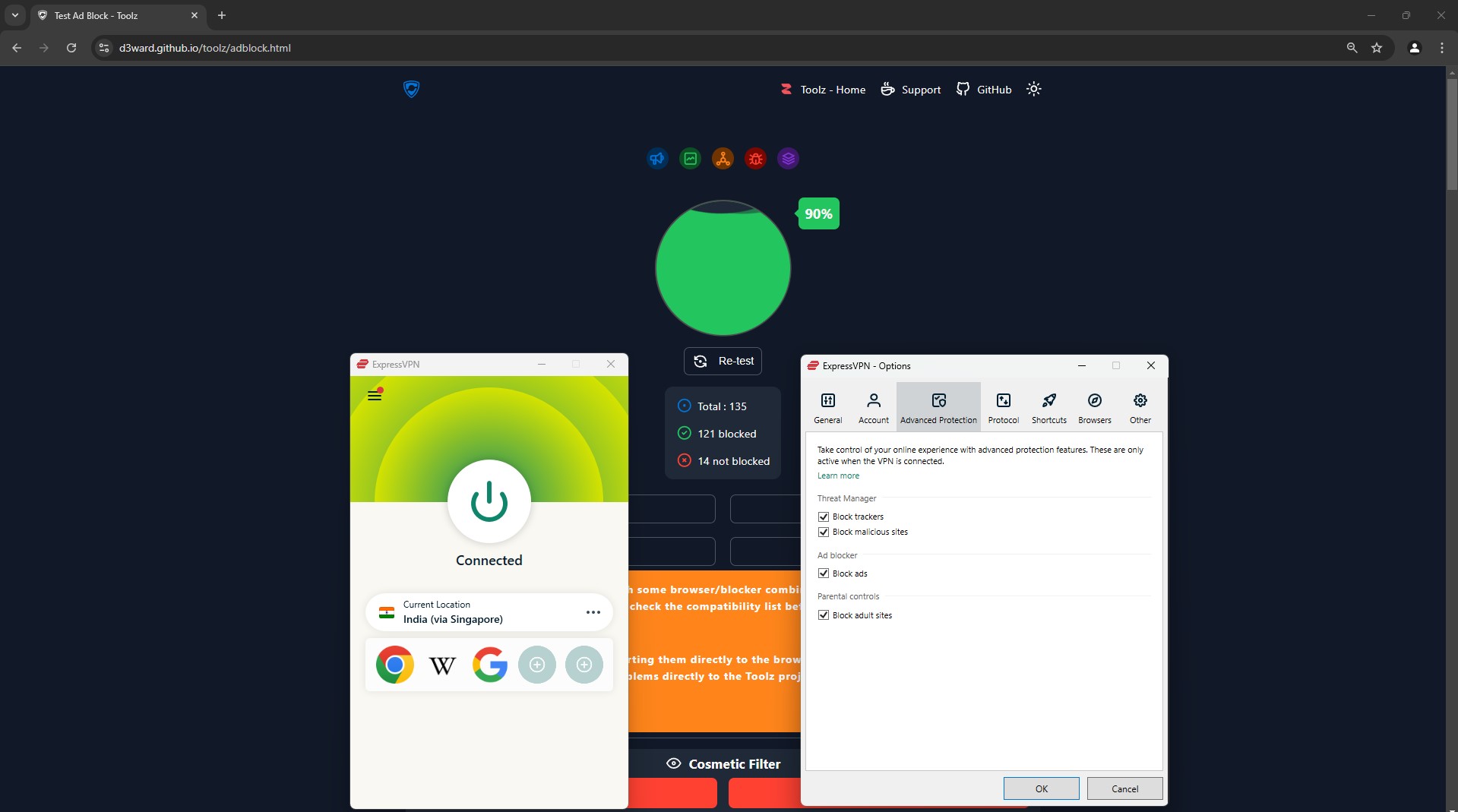Reload the page in Chrome
1458x812 pixels.
tap(71, 48)
